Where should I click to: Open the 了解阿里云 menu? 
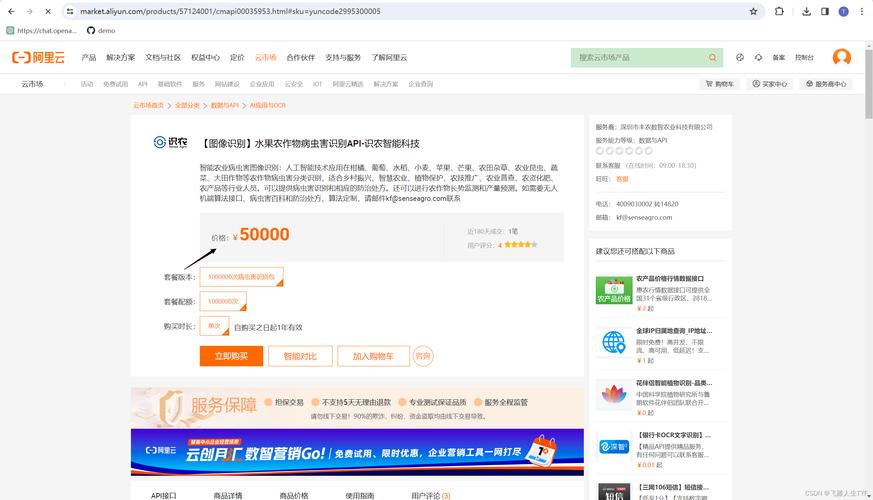(x=389, y=57)
